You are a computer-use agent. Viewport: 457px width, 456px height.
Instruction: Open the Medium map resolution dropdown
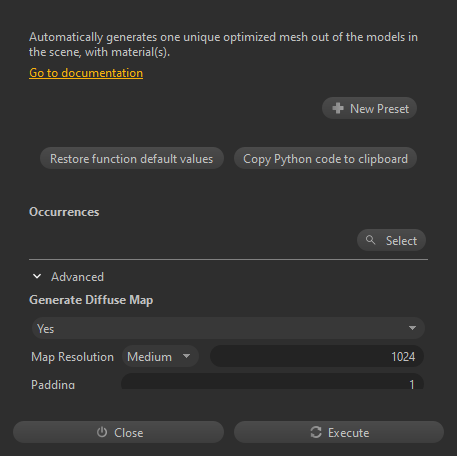pyautogui.click(x=160, y=356)
